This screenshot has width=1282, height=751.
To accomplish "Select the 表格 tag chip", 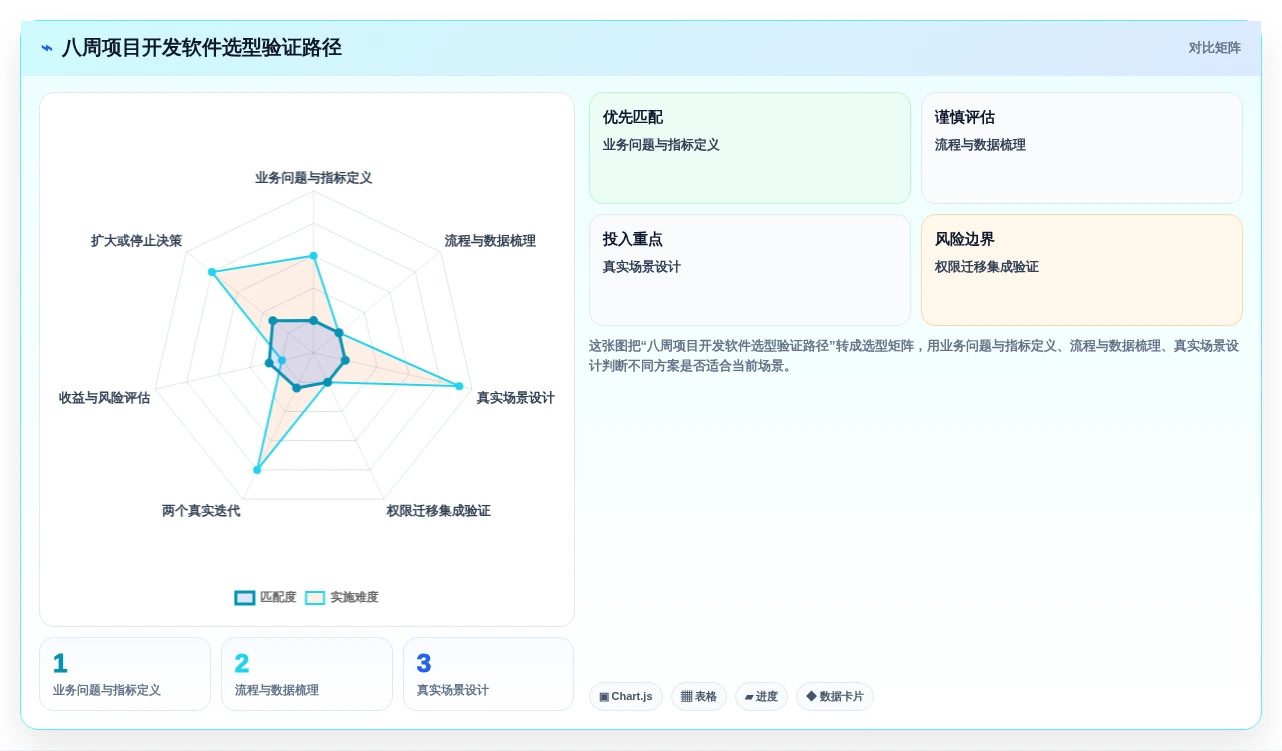I will [x=699, y=696].
